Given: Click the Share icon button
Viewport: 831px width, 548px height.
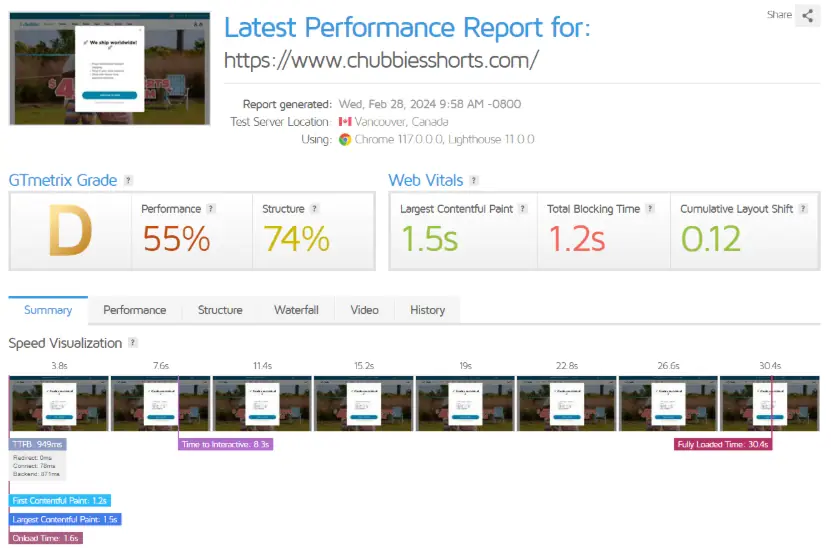Looking at the screenshot, I should point(807,15).
